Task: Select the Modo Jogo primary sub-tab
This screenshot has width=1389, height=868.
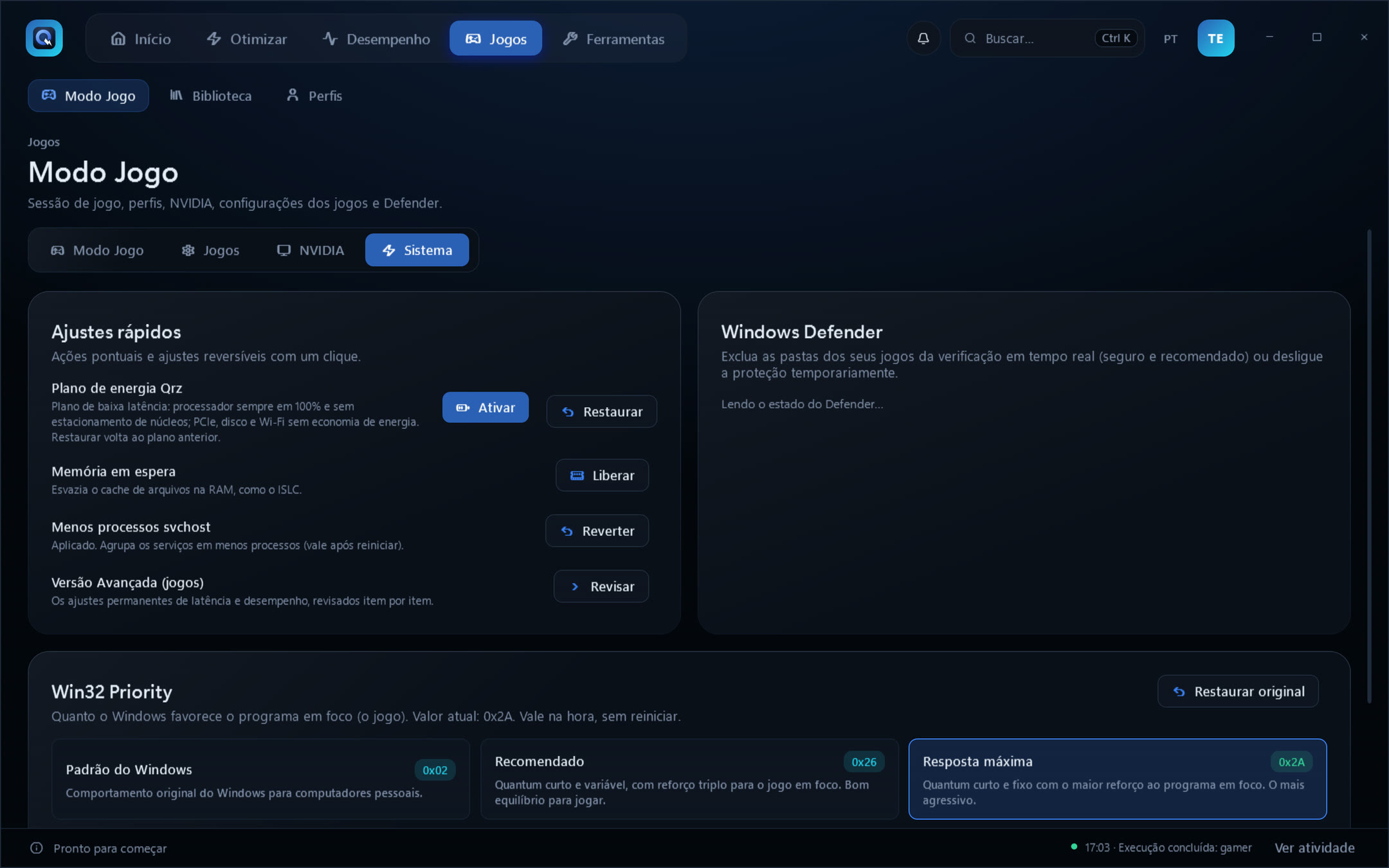Action: (x=88, y=96)
